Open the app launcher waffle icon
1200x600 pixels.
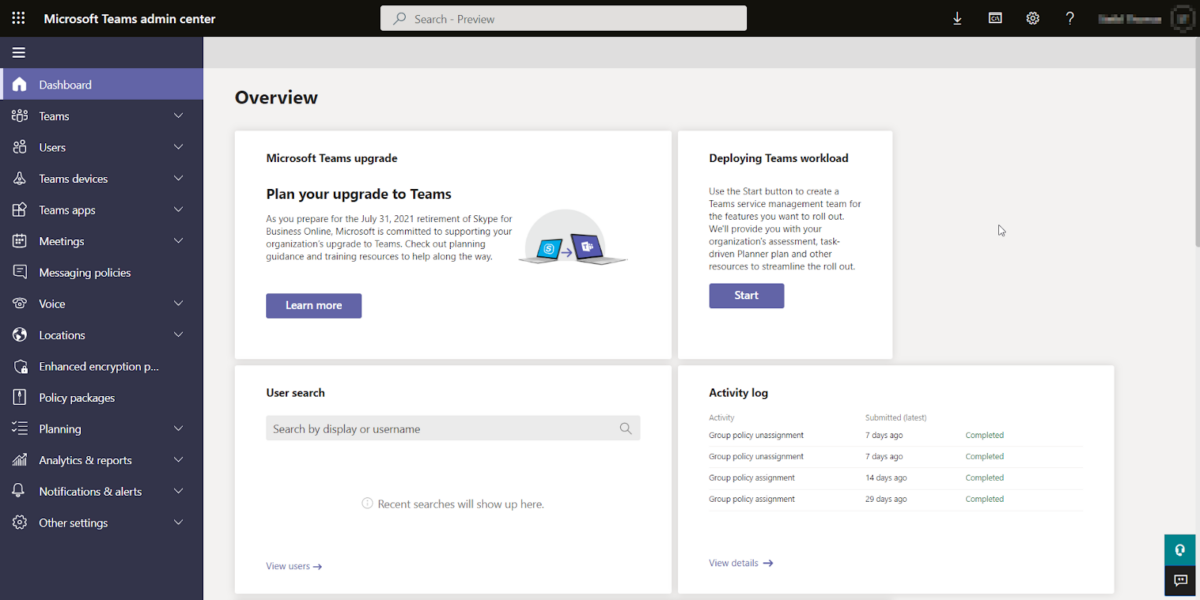tap(19, 17)
